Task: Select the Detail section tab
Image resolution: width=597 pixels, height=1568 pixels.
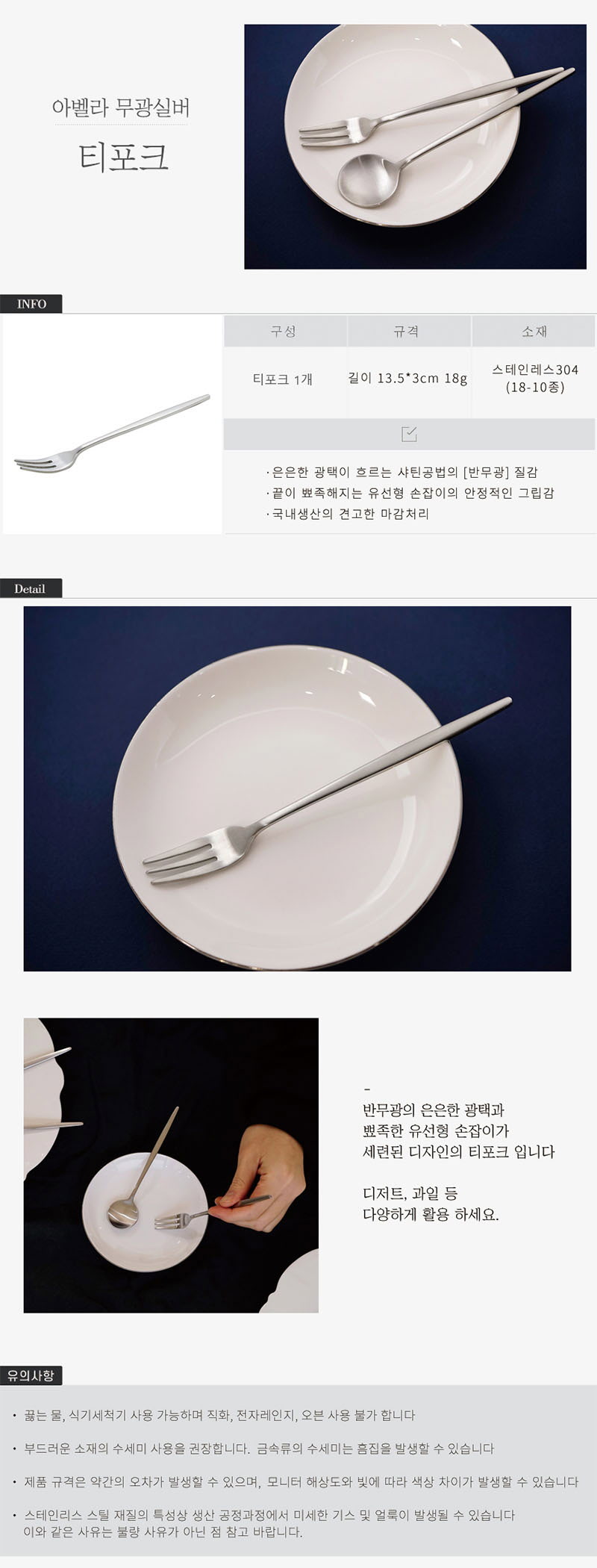Action: (x=31, y=588)
